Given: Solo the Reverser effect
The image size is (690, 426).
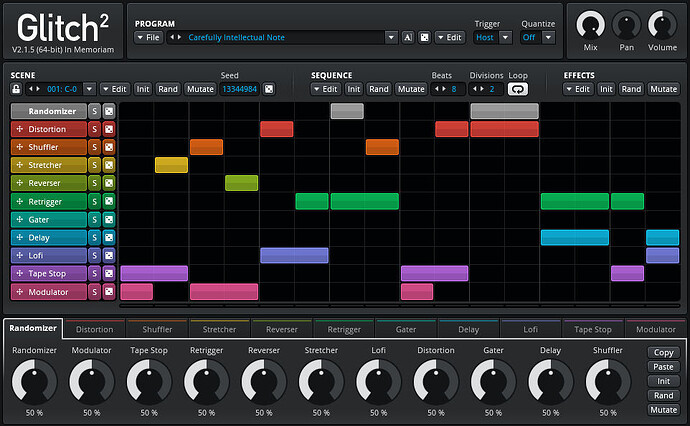Looking at the screenshot, I should click(x=94, y=183).
